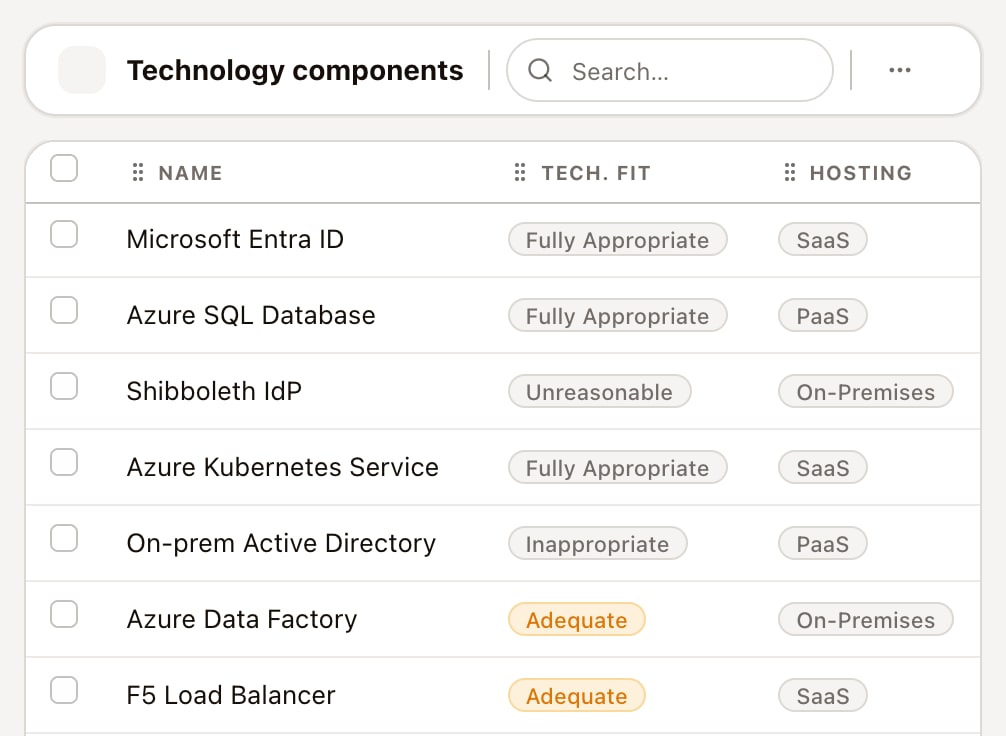Open Shibboleth IdP component
Screen dimensions: 1006x736
tap(214, 391)
